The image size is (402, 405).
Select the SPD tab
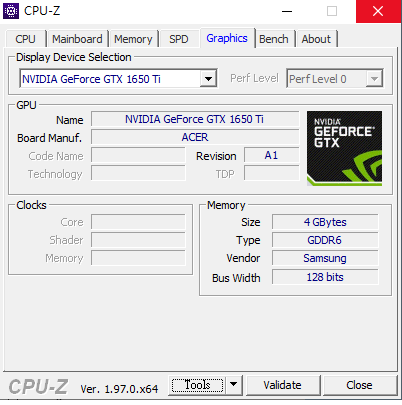pyautogui.click(x=179, y=39)
